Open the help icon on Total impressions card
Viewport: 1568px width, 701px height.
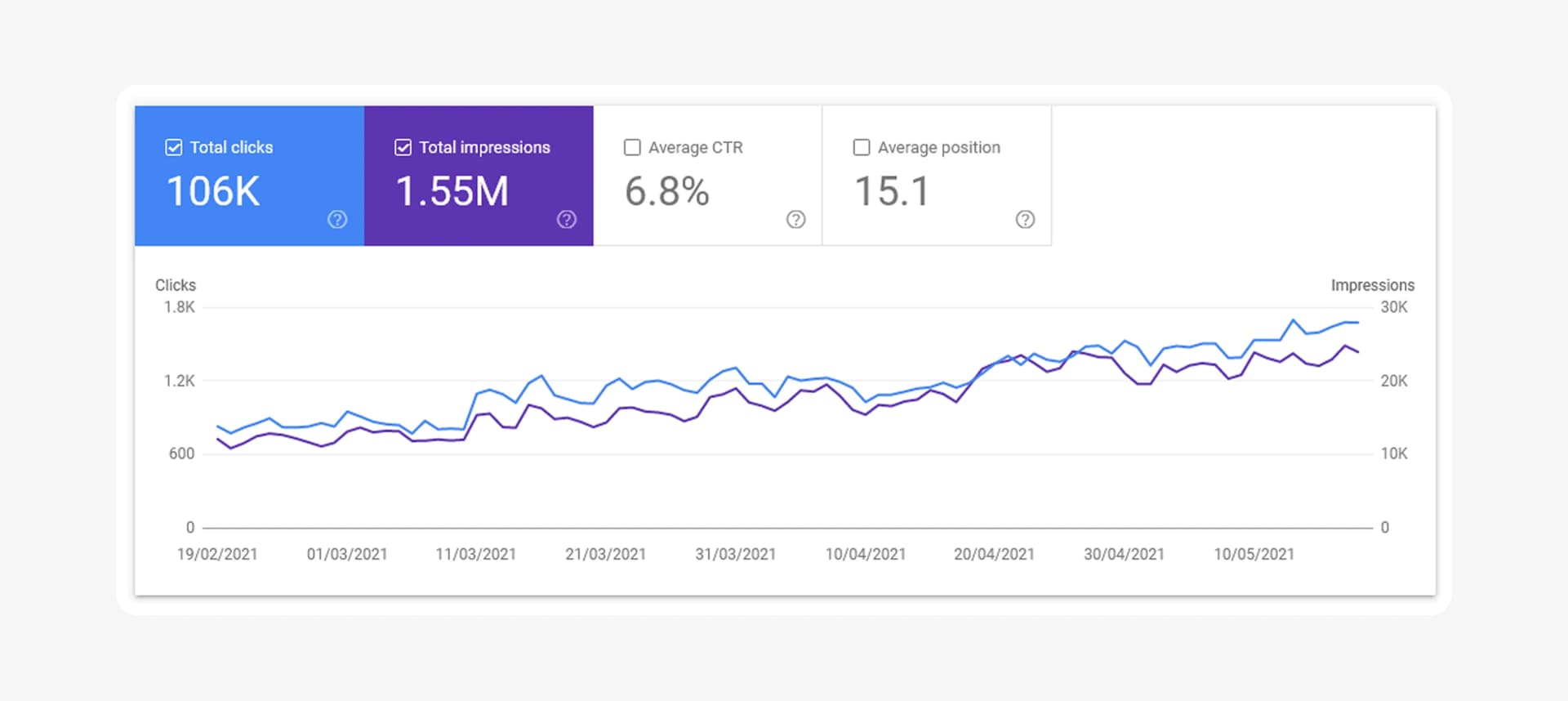(567, 219)
